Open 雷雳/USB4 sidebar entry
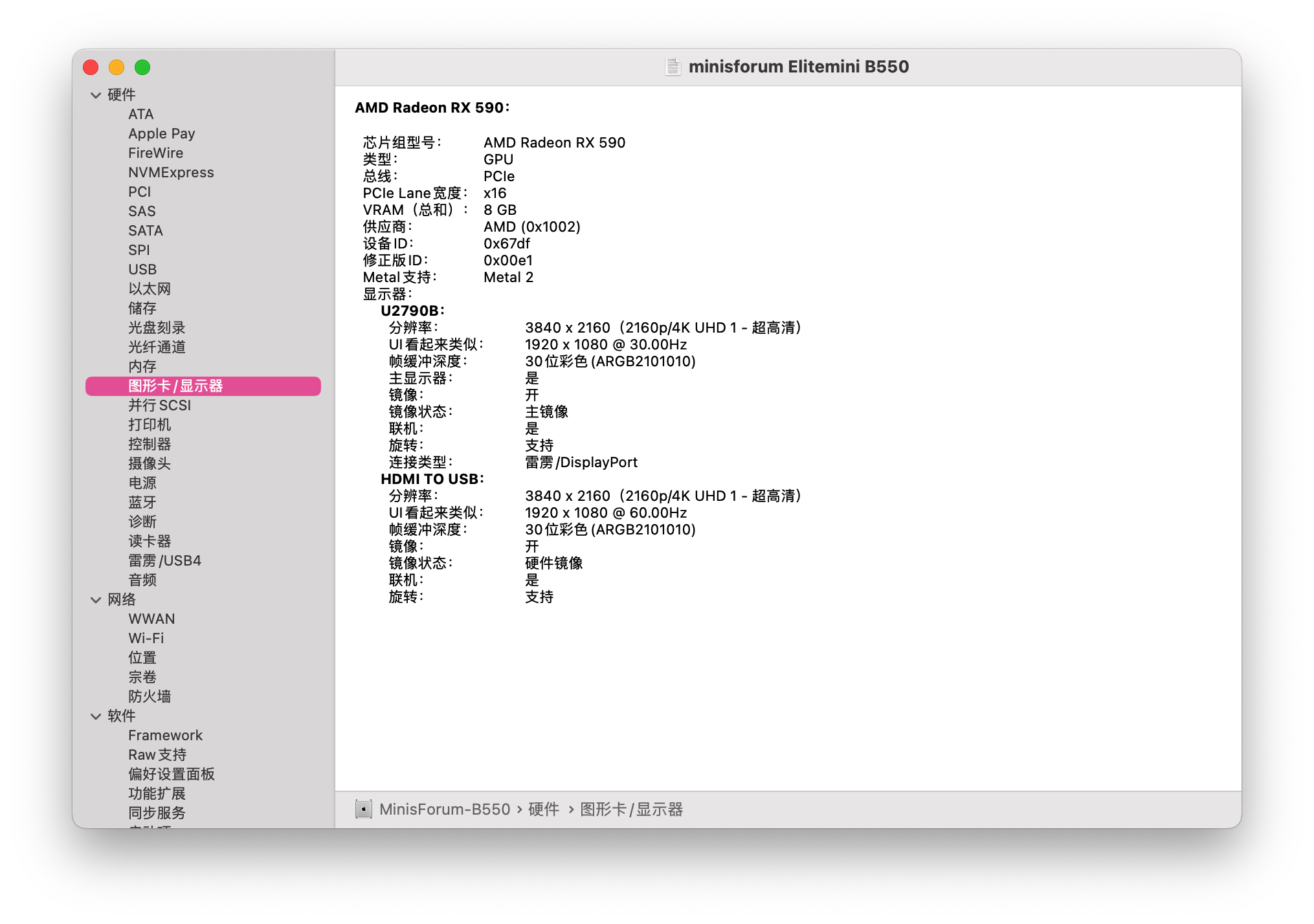 point(164,561)
